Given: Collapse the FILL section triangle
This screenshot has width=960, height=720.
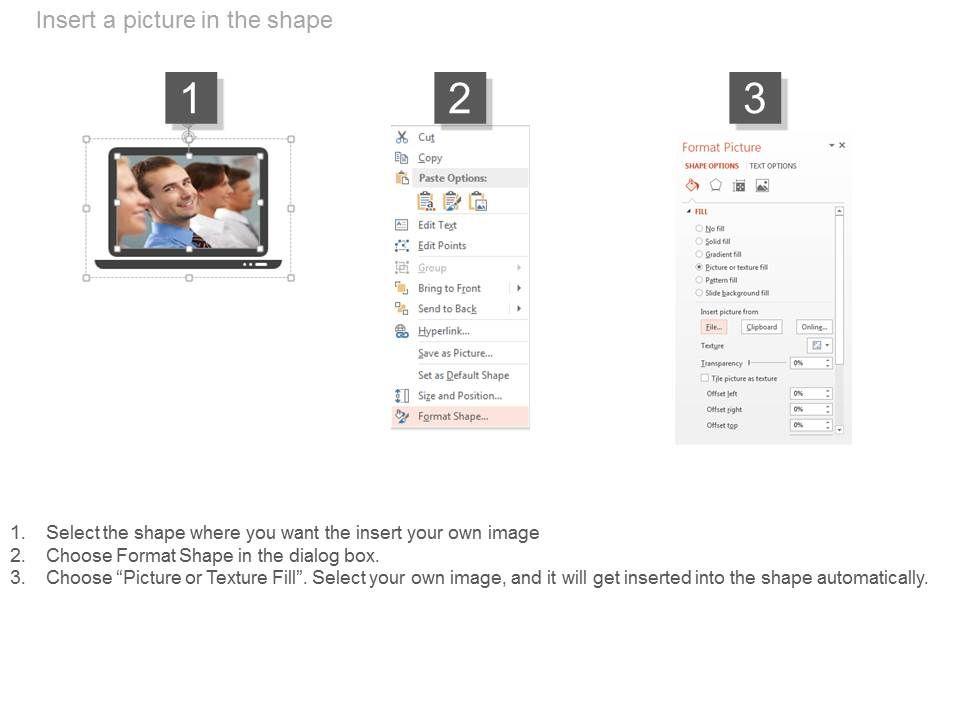Looking at the screenshot, I should (689, 211).
